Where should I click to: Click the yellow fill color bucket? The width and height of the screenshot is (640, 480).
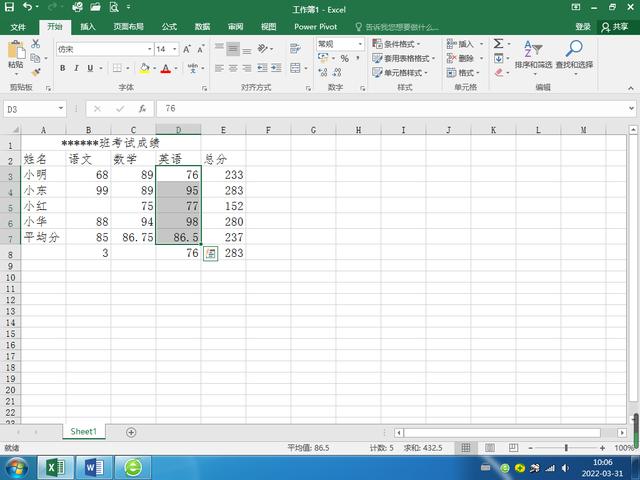coord(144,68)
